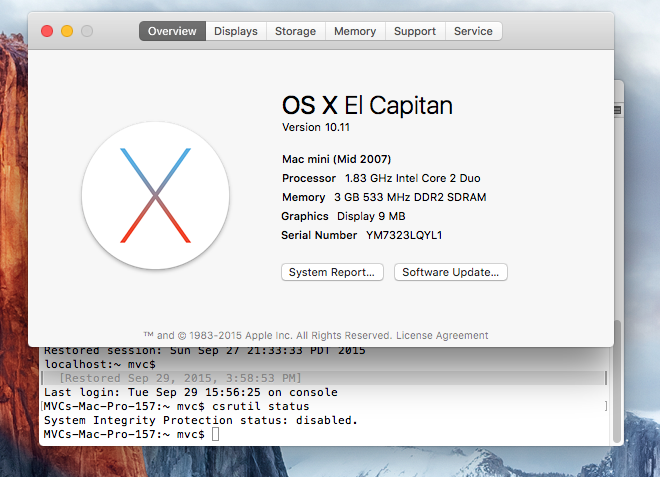
Task: Click the Terminal cursor at the prompt
Action: point(216,434)
